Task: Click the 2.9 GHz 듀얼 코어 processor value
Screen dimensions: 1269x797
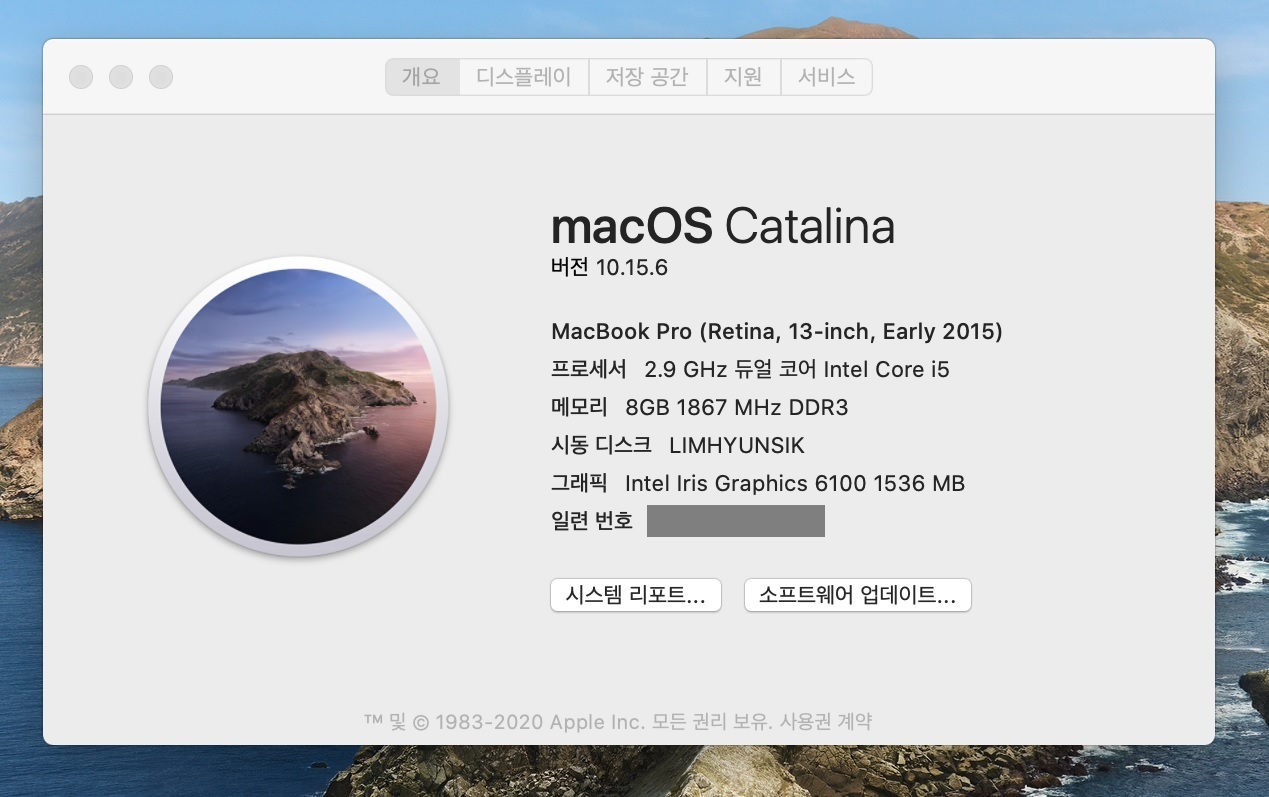Action: (797, 369)
